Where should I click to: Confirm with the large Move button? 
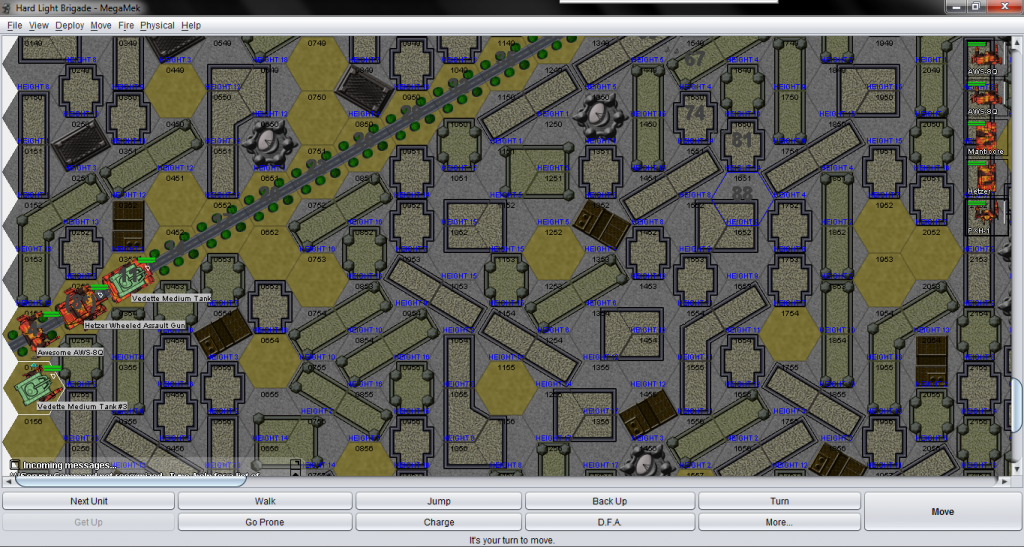tap(942, 512)
